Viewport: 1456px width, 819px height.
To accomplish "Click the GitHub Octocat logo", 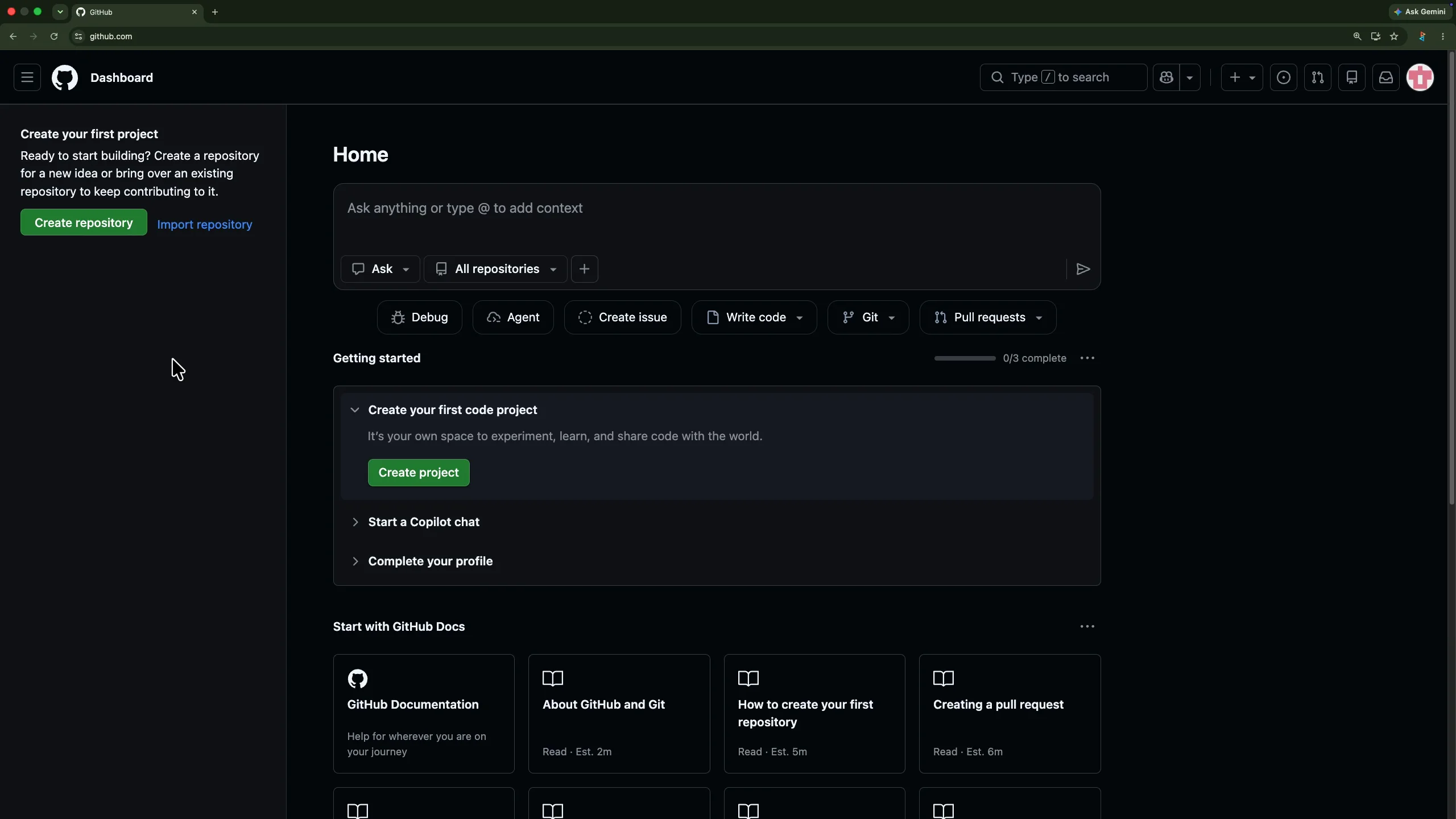I will pyautogui.click(x=65, y=77).
